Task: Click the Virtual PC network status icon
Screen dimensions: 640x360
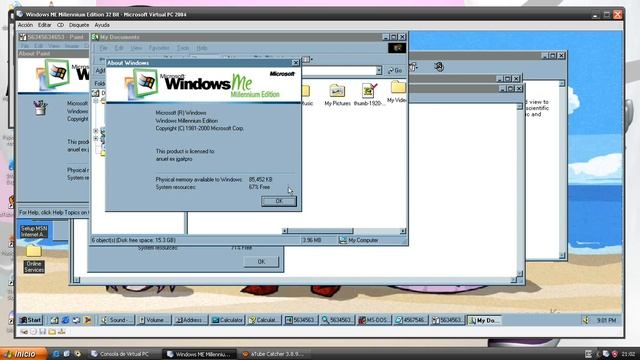Action: click(61, 332)
